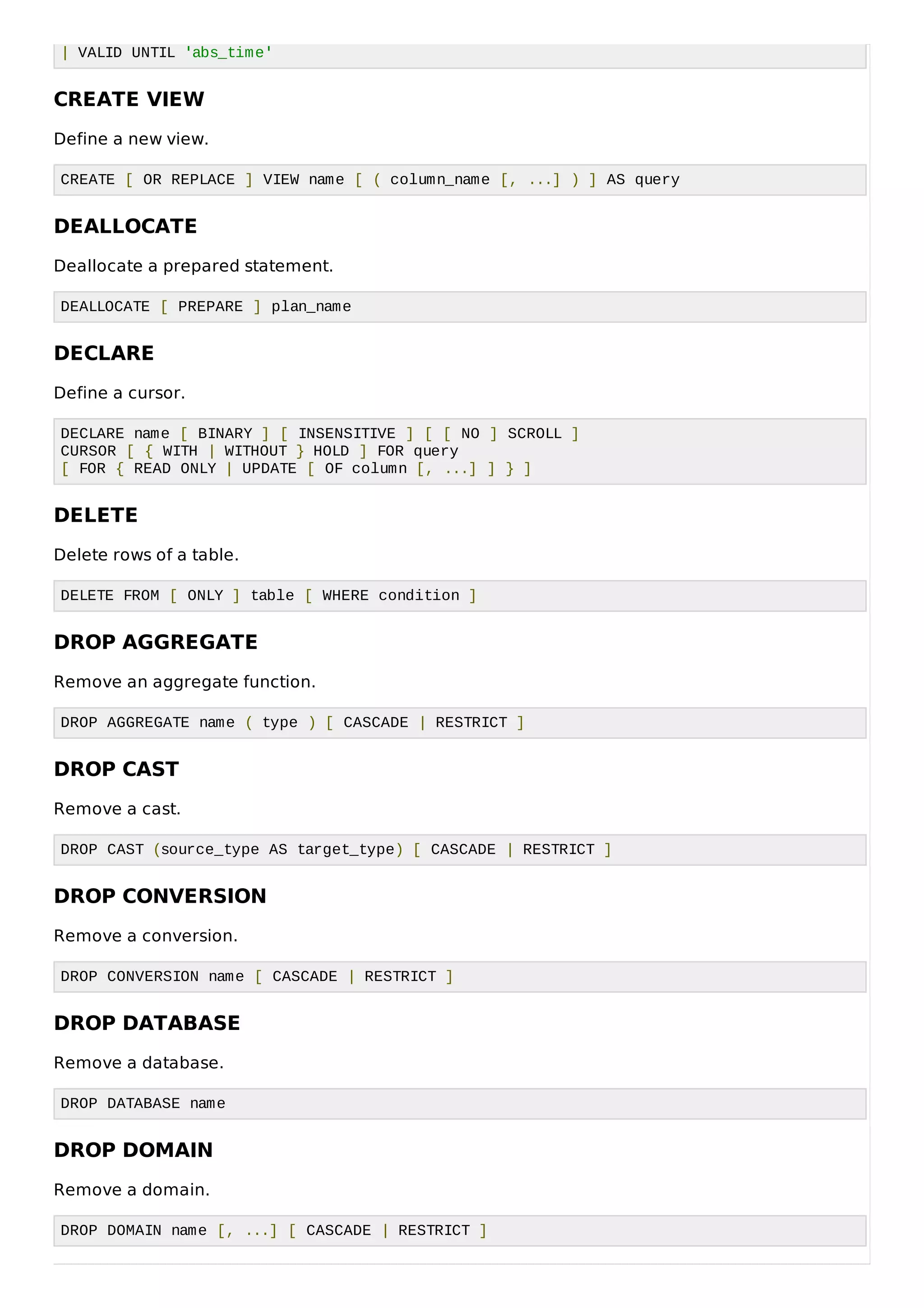Click the DECLARE name BINARY code line
The height and width of the screenshot is (1308, 924).
coord(319,434)
